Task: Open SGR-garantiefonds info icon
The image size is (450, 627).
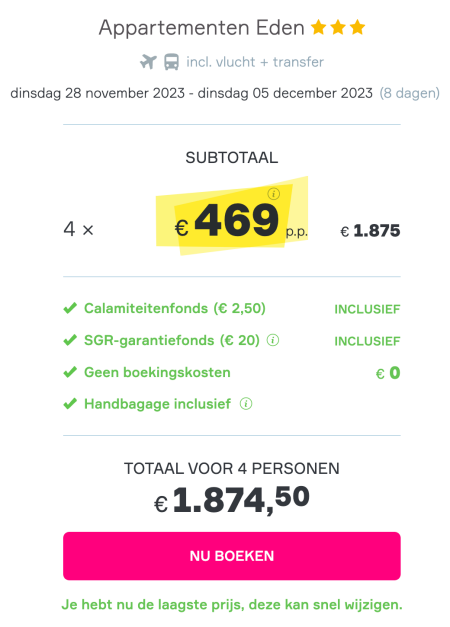Action: point(273,340)
